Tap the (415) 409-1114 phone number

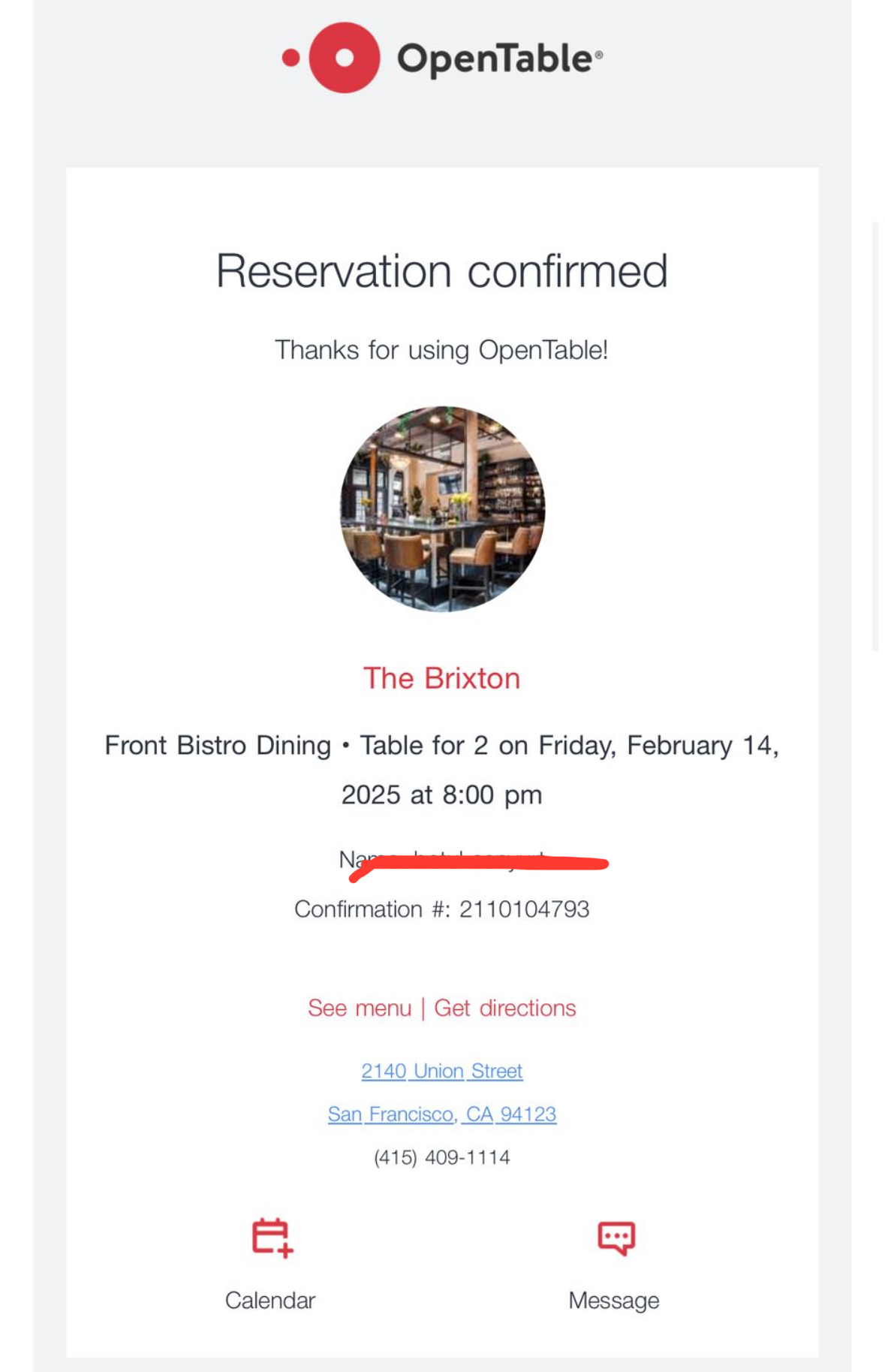coord(442,1157)
